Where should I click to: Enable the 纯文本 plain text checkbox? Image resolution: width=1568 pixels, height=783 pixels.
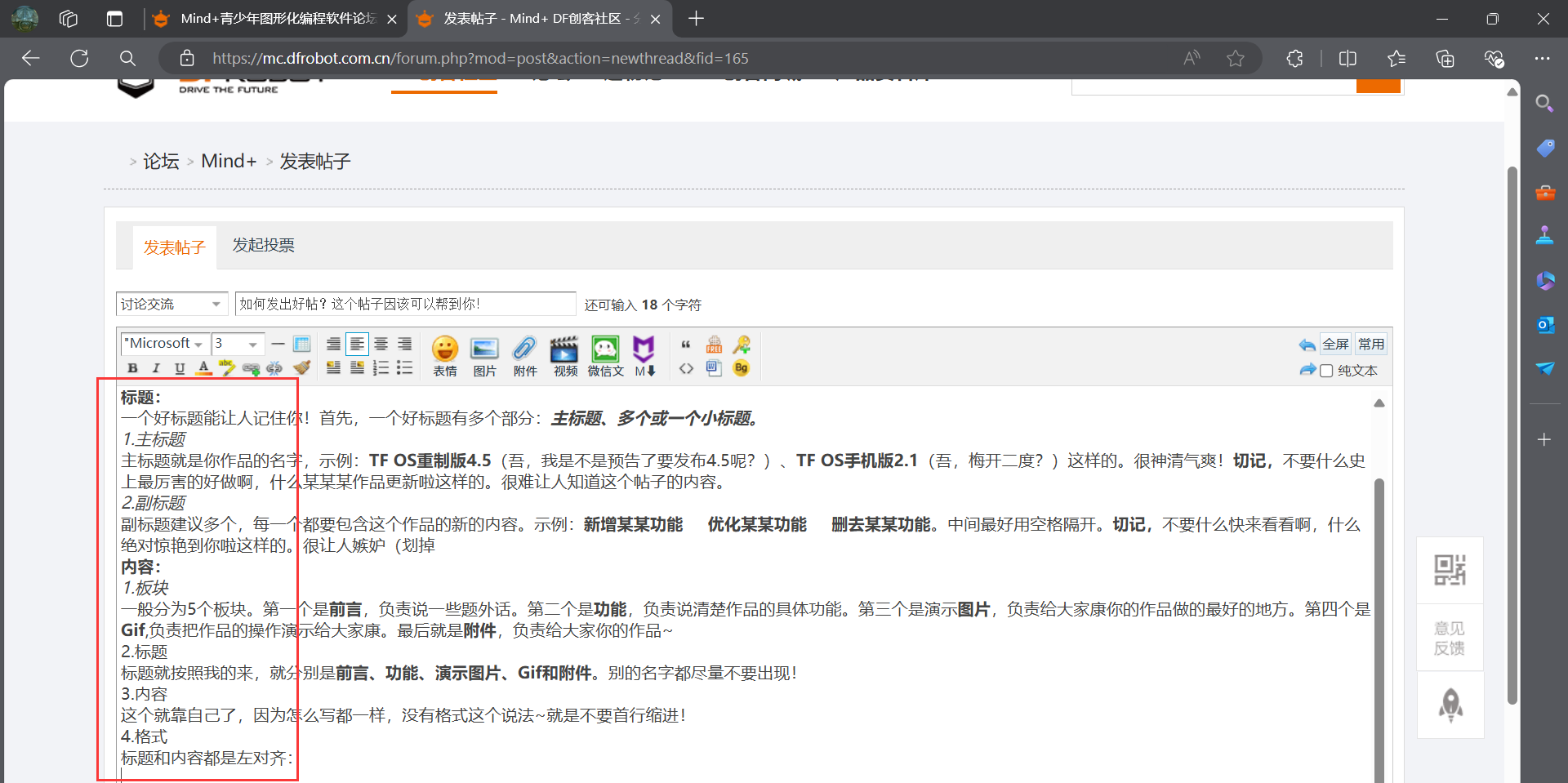1327,371
